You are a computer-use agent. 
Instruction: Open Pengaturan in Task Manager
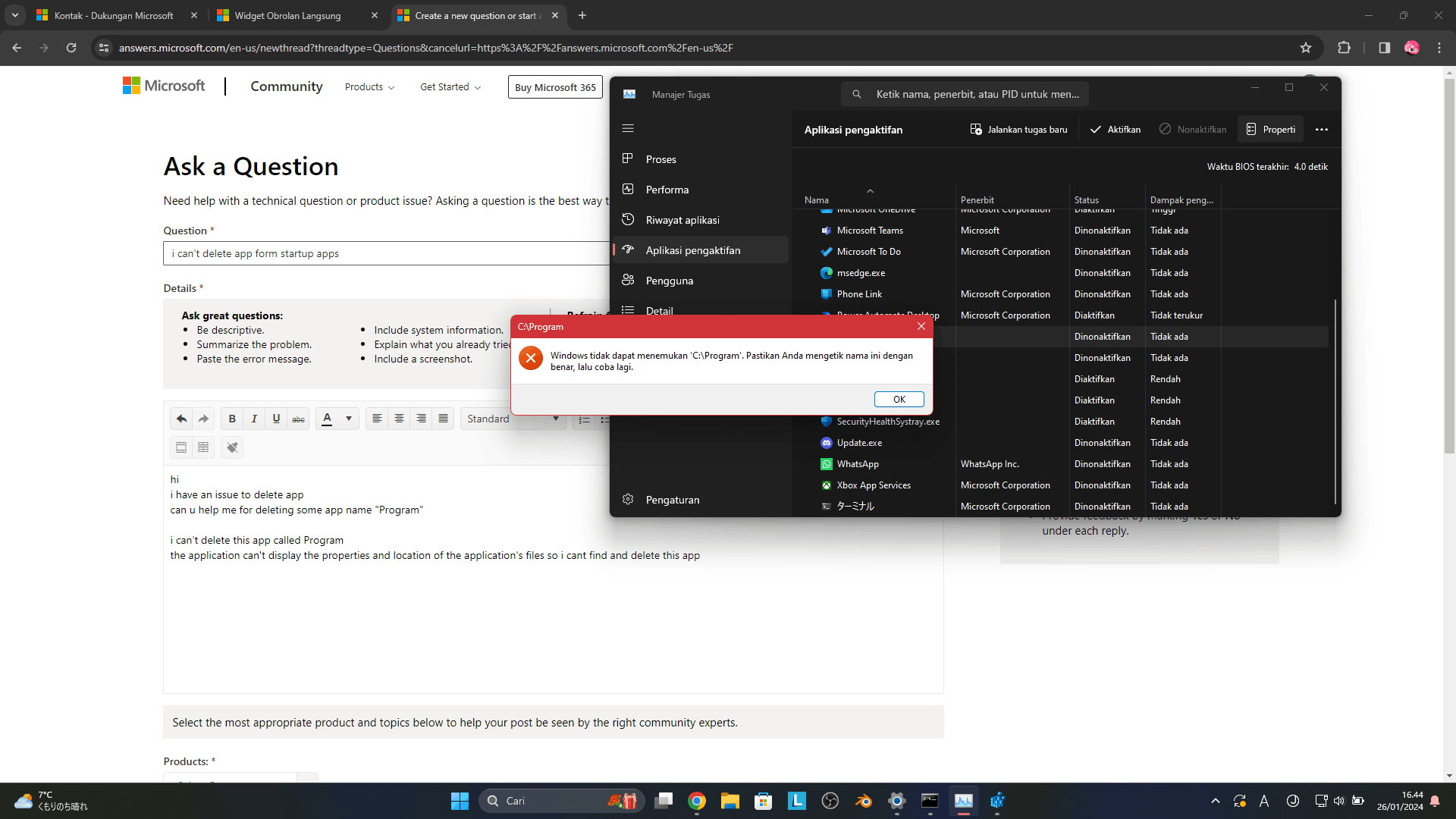(672, 500)
